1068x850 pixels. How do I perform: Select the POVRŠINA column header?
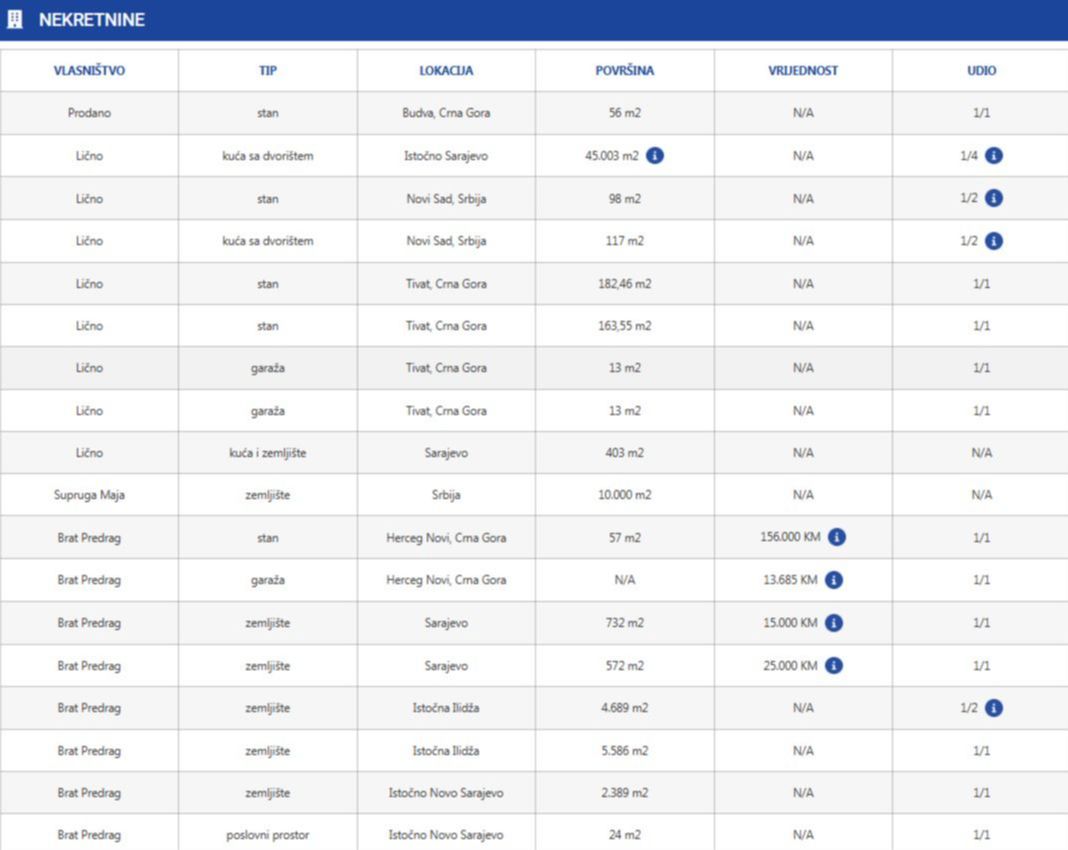point(624,71)
